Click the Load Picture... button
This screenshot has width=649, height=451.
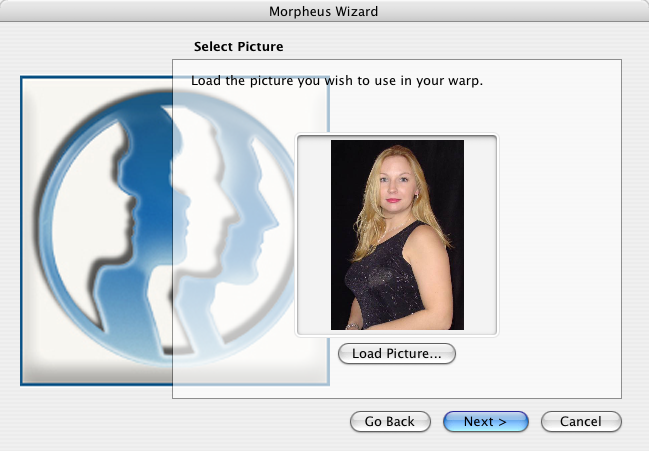pyautogui.click(x=397, y=354)
